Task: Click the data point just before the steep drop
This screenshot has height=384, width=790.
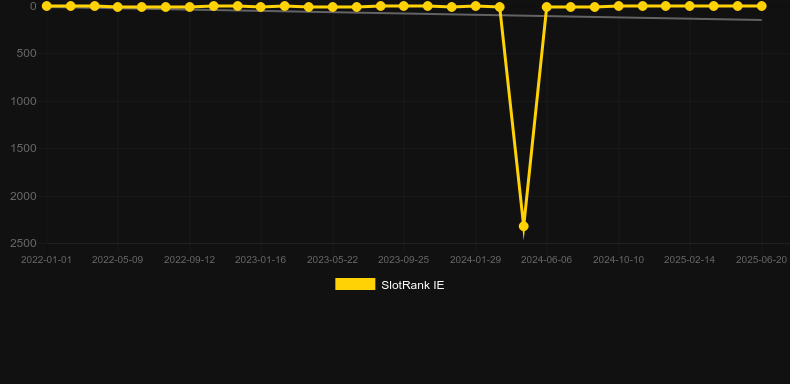Action: (500, 7)
